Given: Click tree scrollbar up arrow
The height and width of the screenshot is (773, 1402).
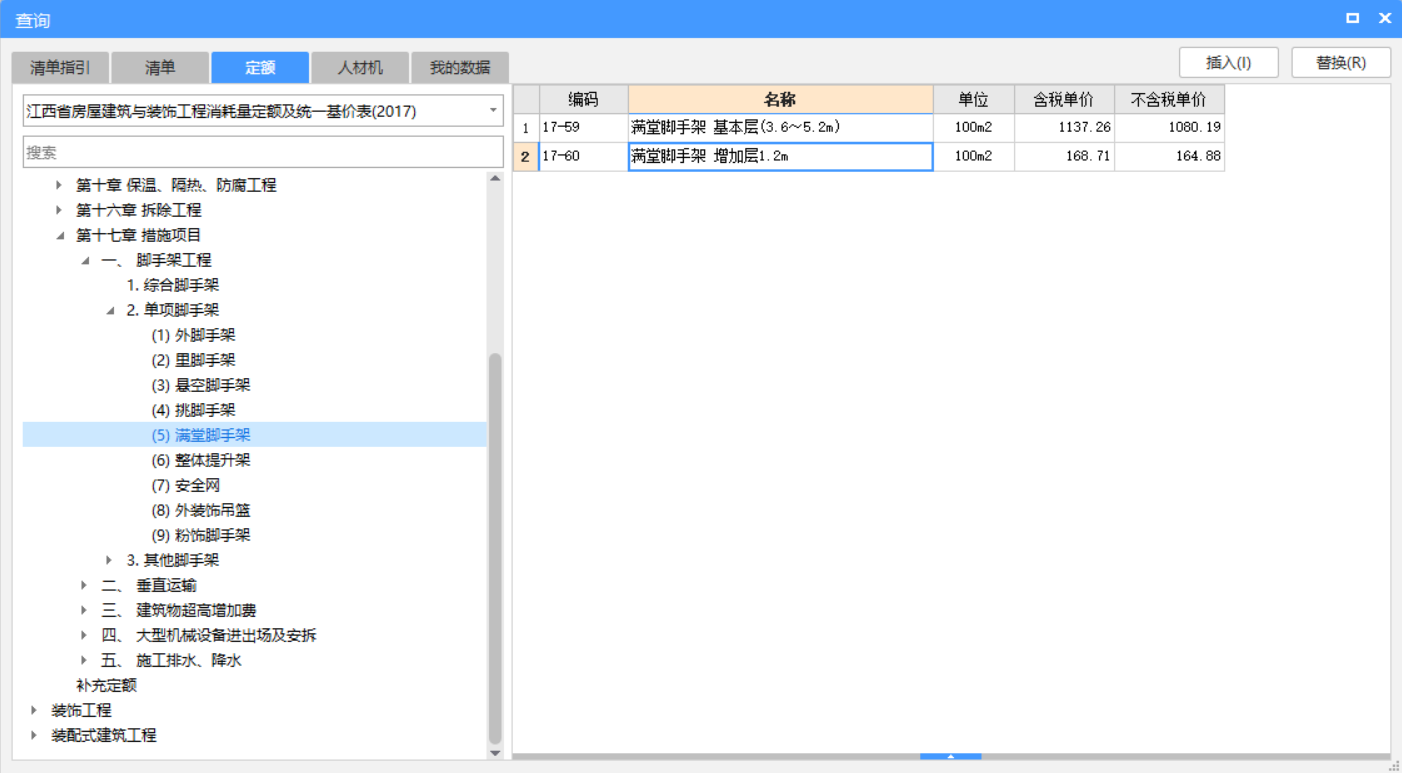Looking at the screenshot, I should (x=495, y=178).
